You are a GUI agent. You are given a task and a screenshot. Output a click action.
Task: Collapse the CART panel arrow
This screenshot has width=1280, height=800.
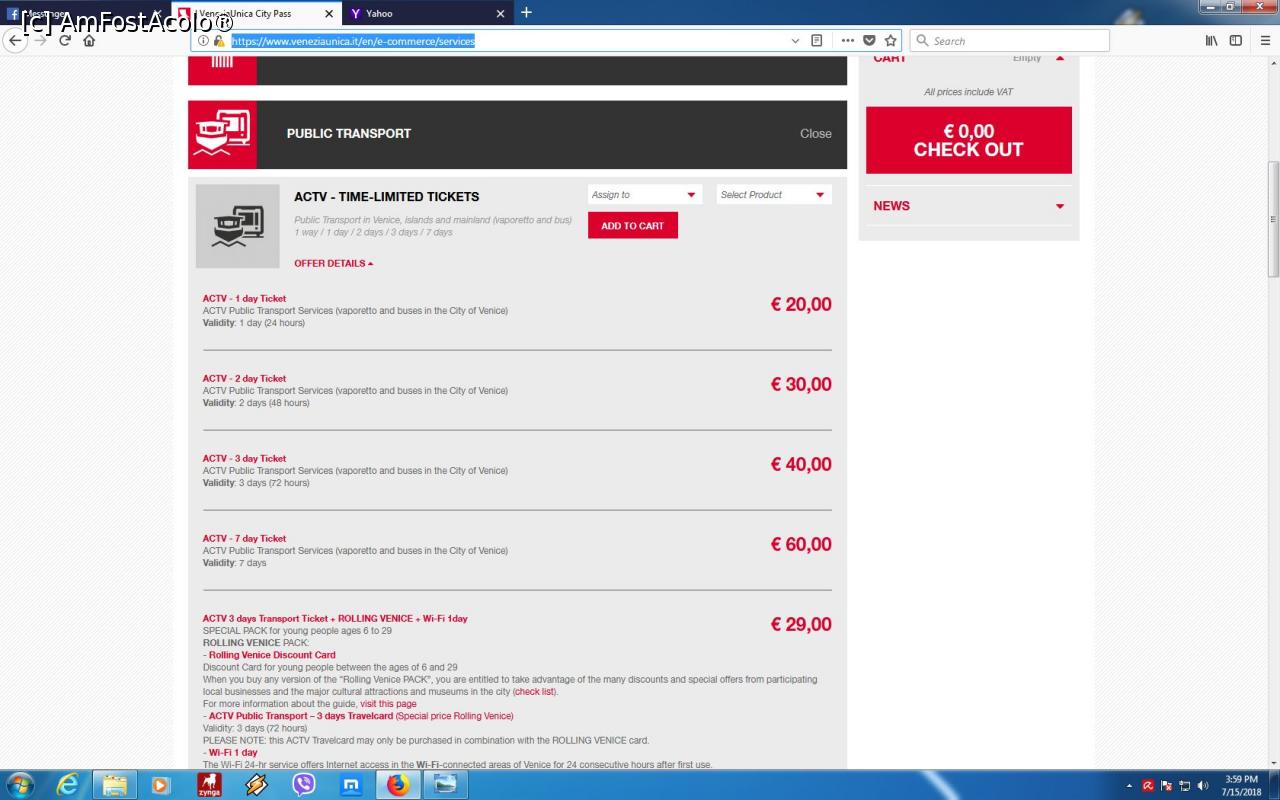coord(1060,59)
